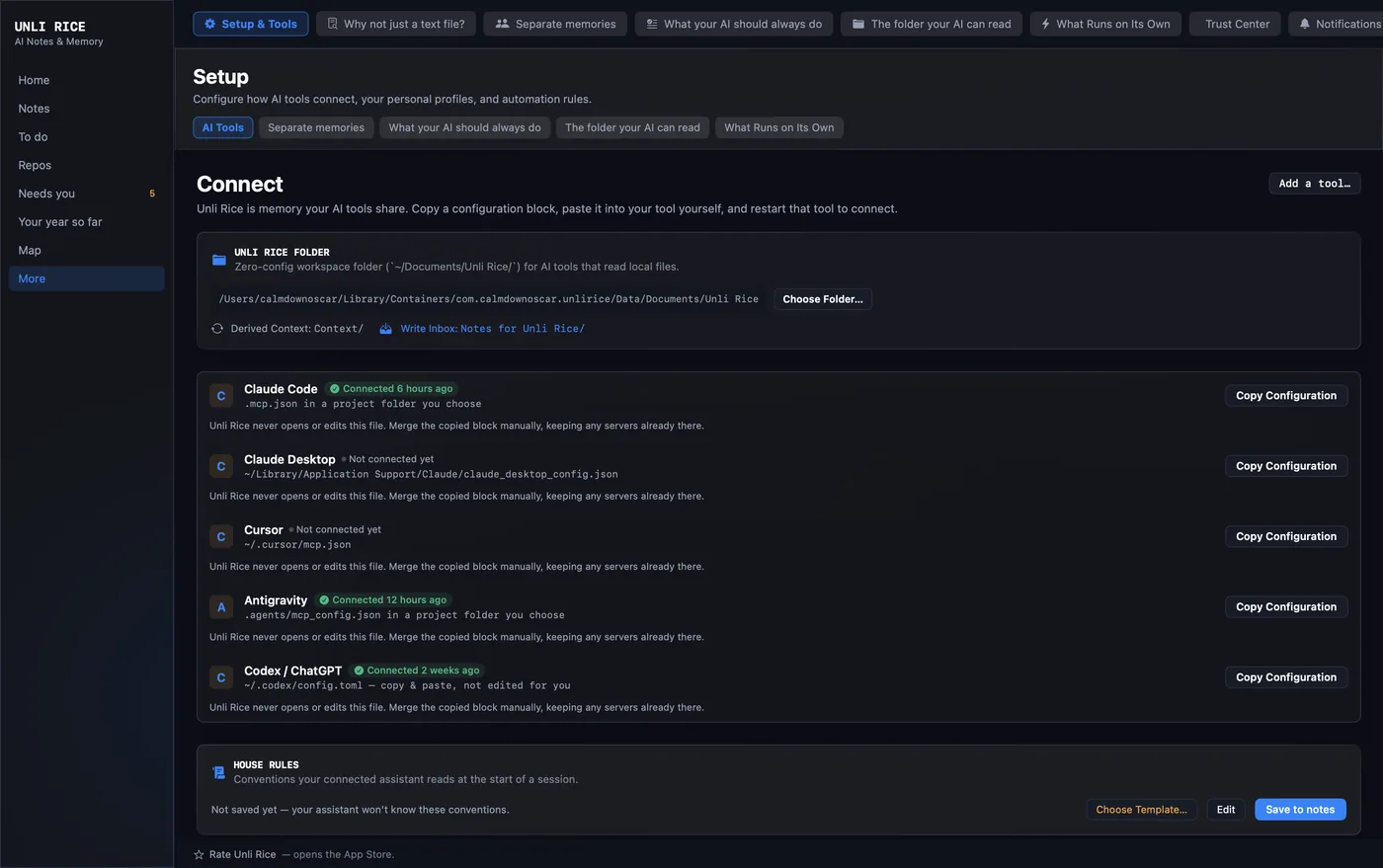Click the Cursor 'C' app icon
Image resolution: width=1383 pixels, height=868 pixels.
click(x=221, y=537)
